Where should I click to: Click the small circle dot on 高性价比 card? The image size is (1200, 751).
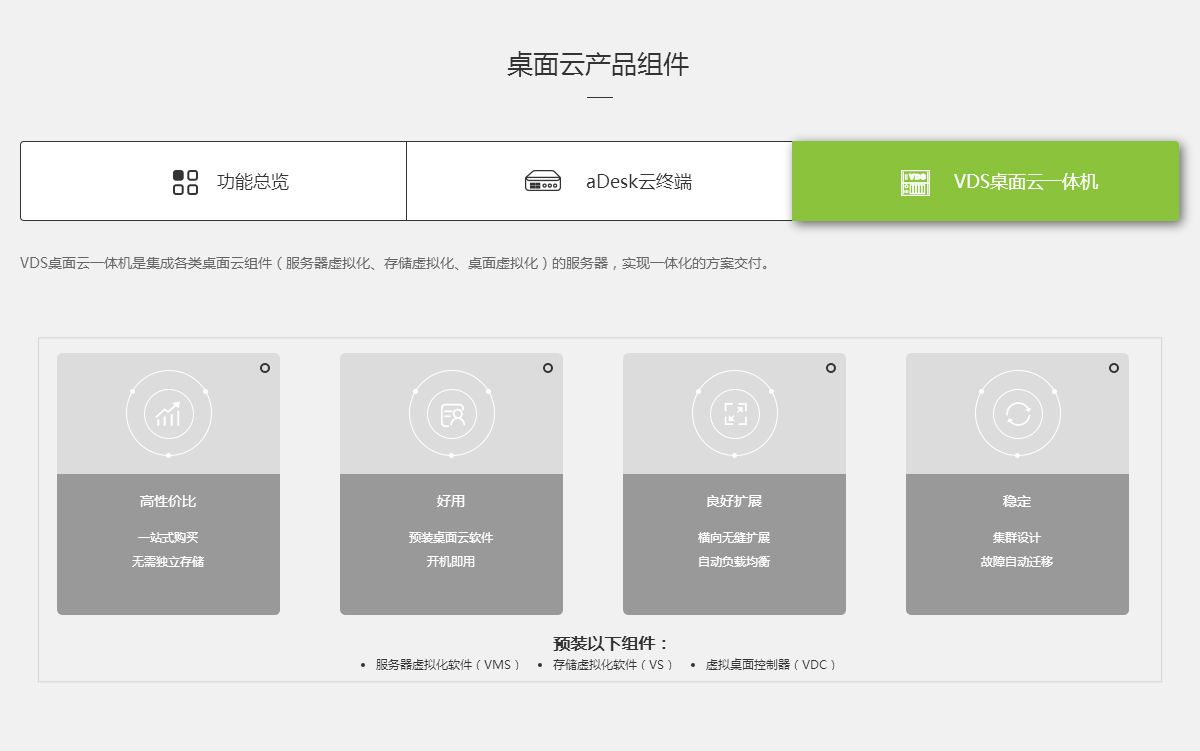point(265,368)
